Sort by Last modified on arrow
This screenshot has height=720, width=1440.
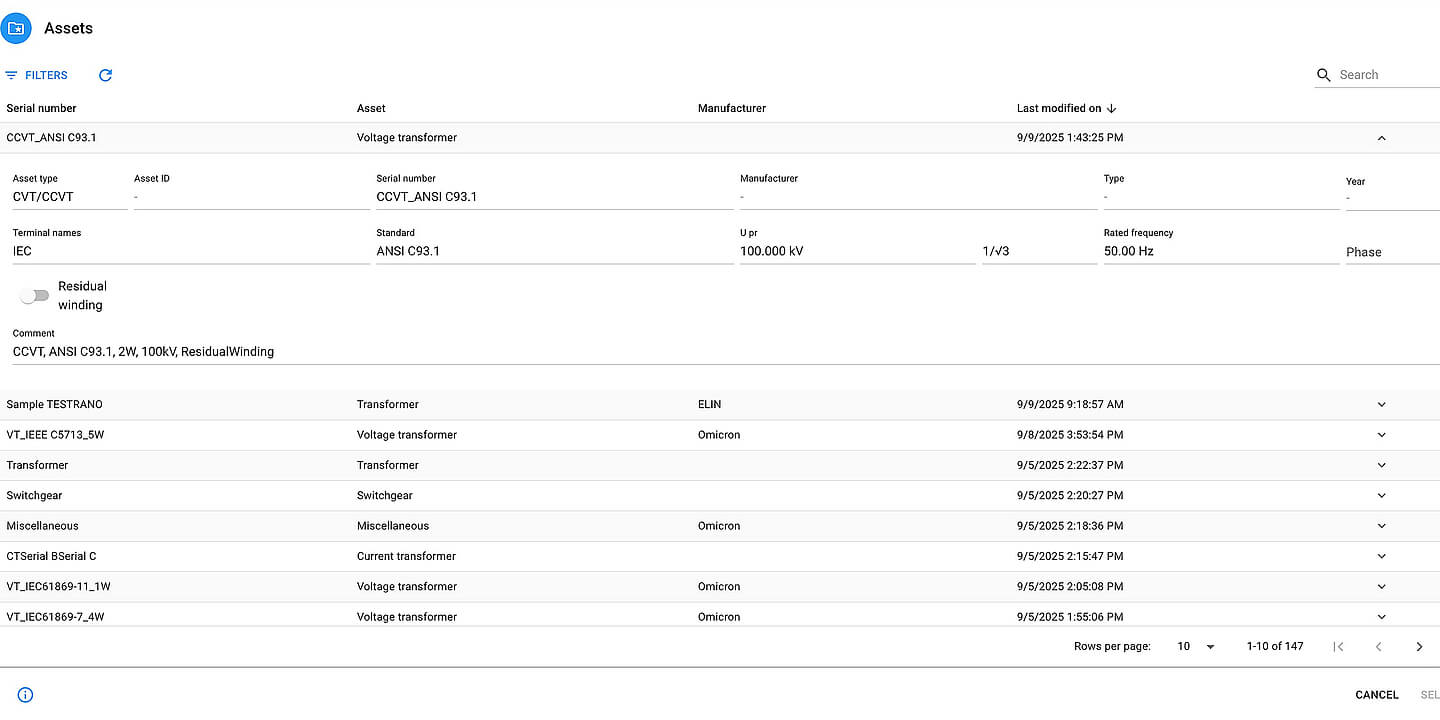pos(1112,108)
